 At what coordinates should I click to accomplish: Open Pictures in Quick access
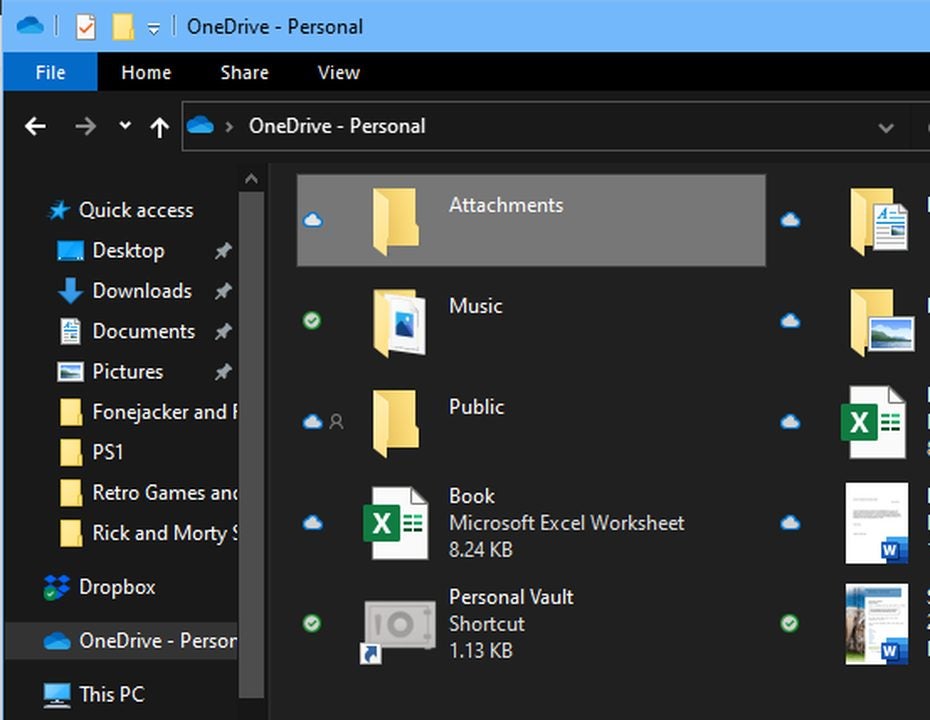pos(128,371)
